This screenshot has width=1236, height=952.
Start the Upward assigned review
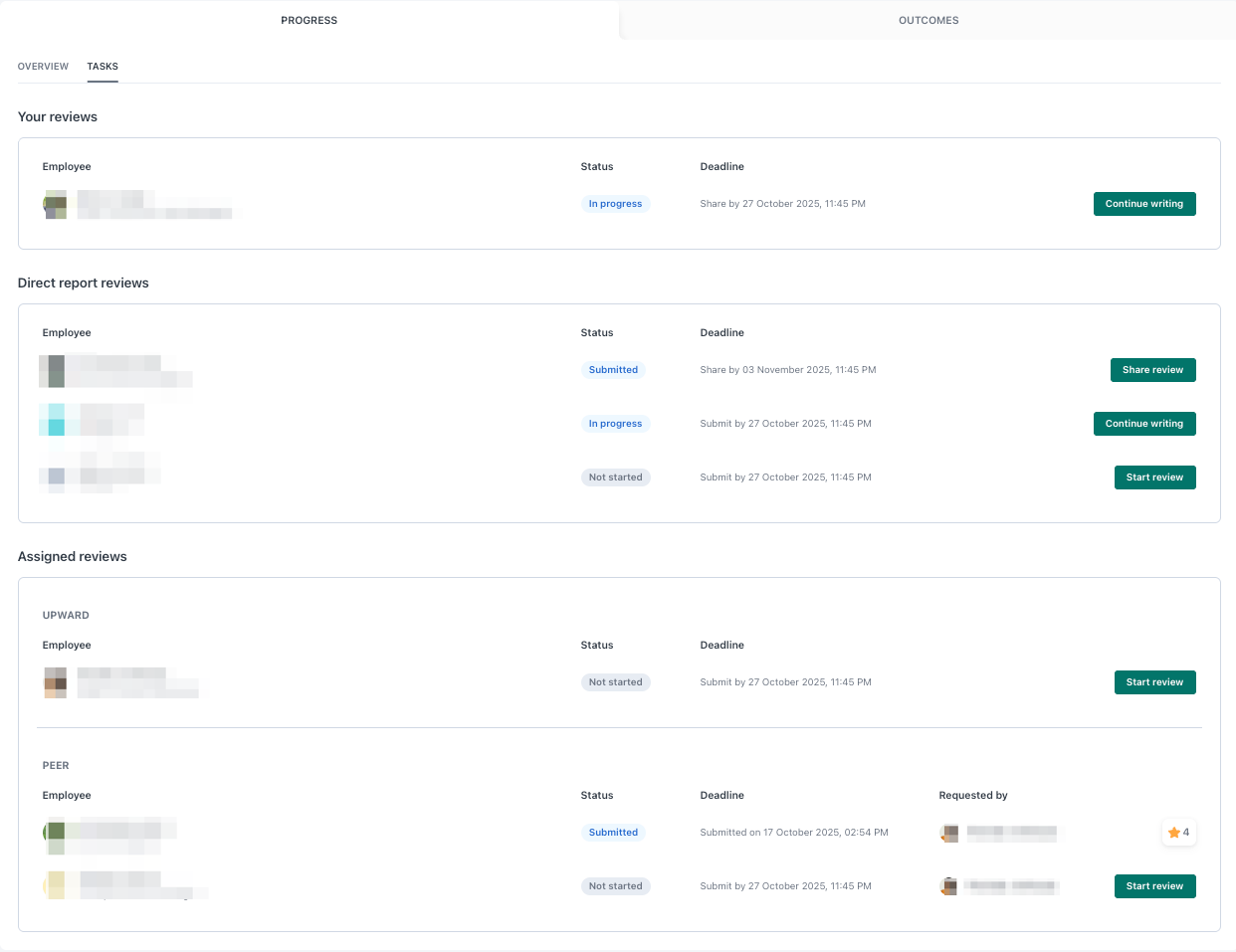pos(1154,682)
